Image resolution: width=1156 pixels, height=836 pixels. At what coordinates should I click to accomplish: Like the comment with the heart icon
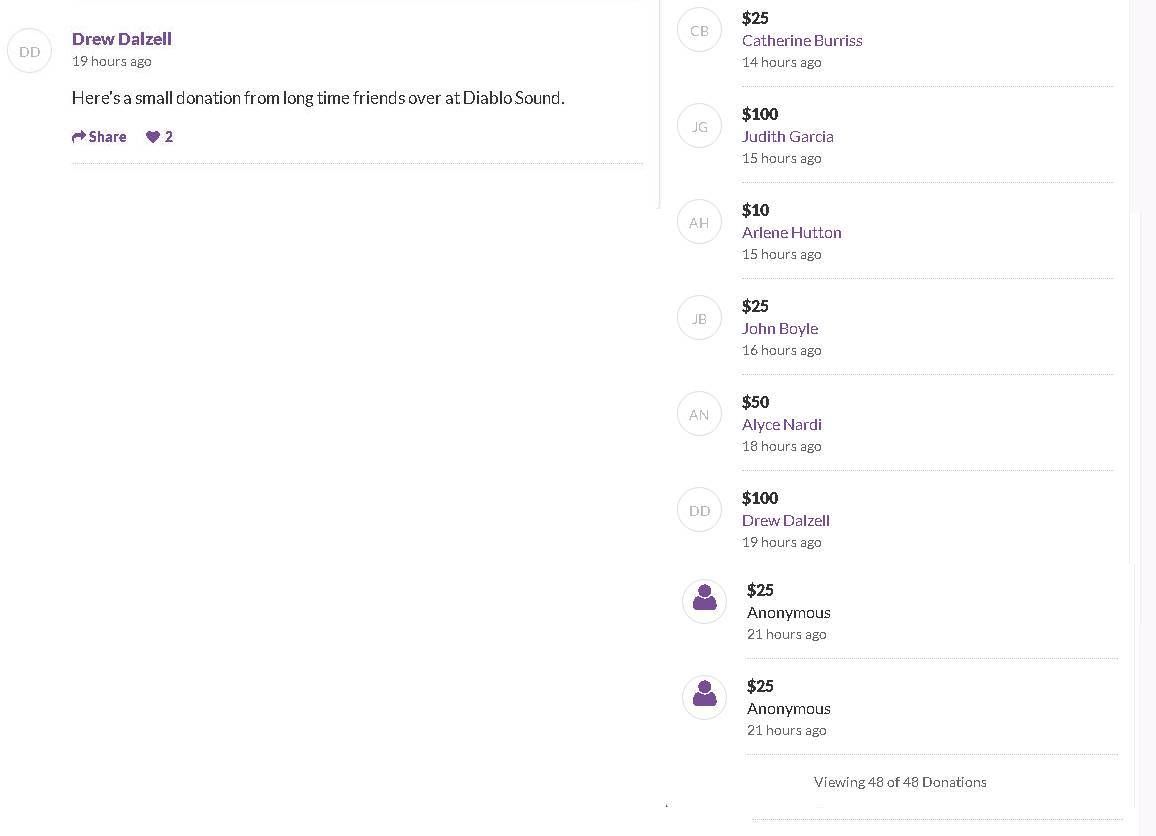(153, 137)
